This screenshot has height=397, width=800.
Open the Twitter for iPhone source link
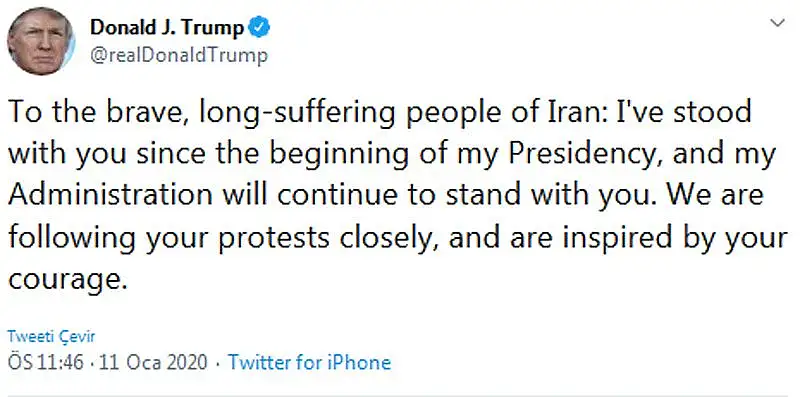pyautogui.click(x=309, y=362)
